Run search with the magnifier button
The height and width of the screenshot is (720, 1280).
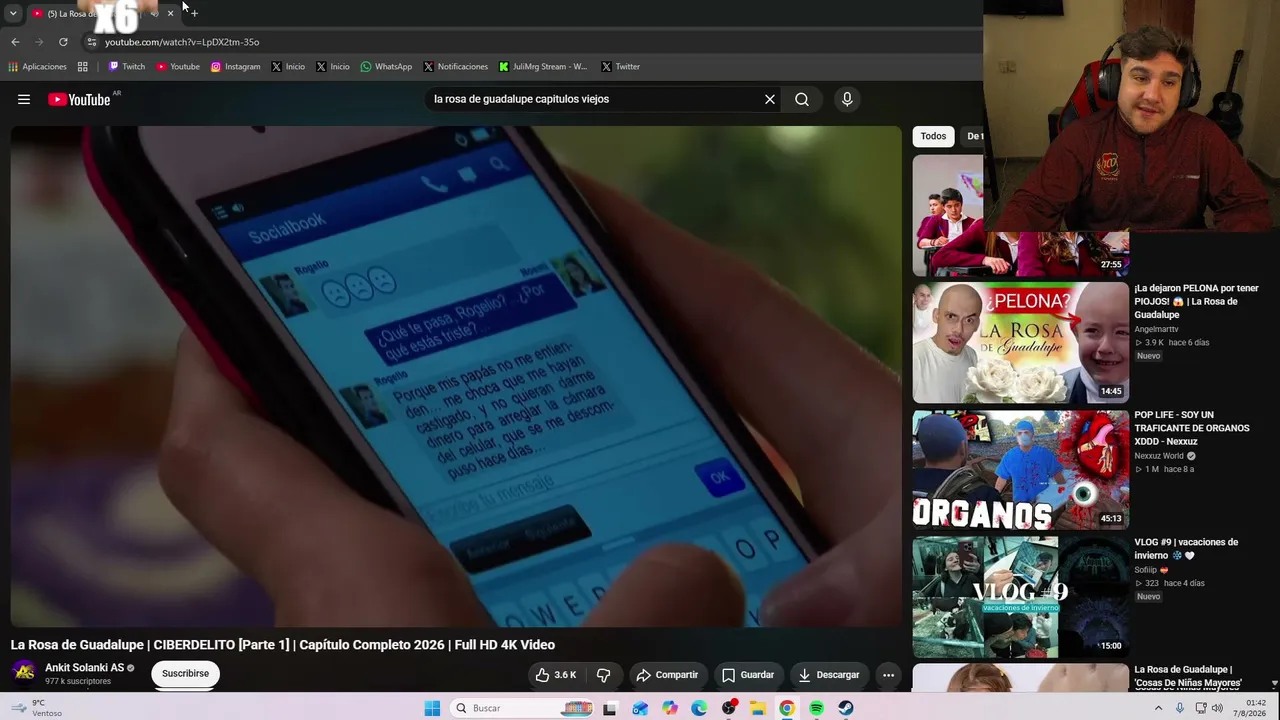click(802, 99)
